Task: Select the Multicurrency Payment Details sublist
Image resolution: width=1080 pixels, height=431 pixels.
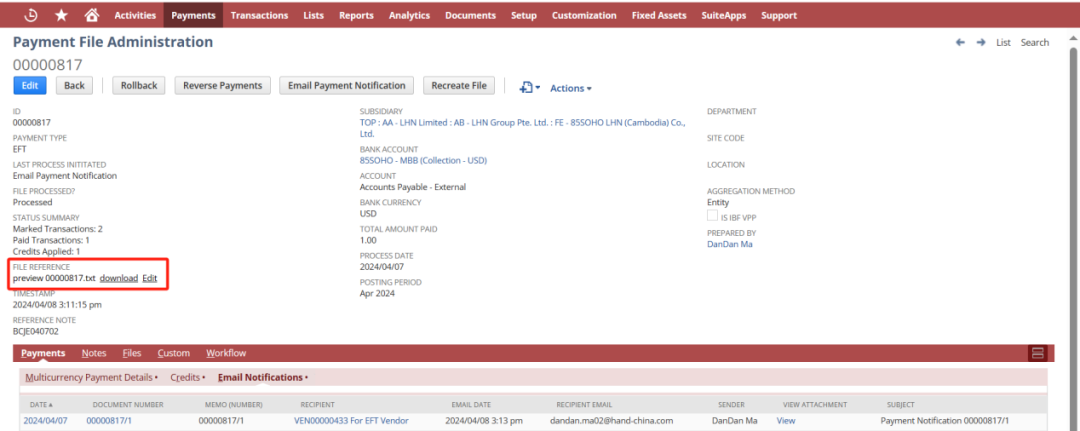Action: [91, 377]
